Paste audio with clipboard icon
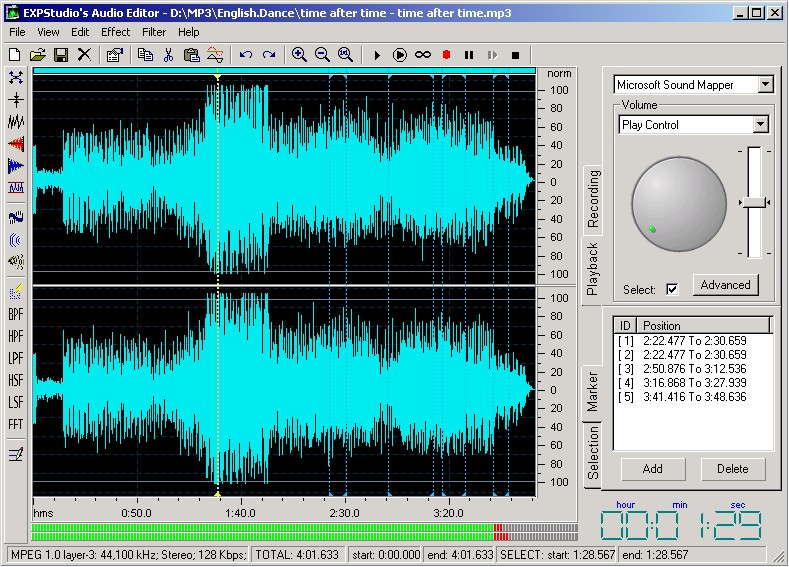Viewport: 789px width, 567px height. (191, 55)
